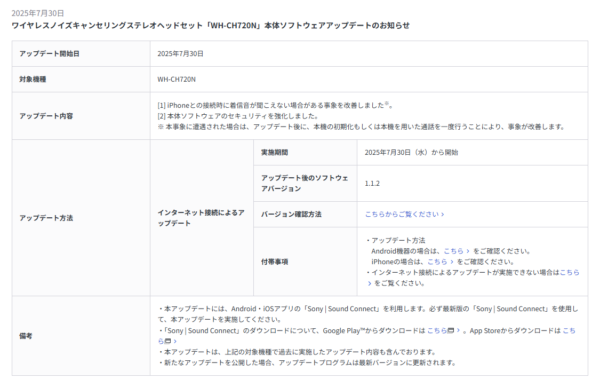Click the external-window icon after Google Play link
The image size is (600, 387).
pyautogui.click(x=451, y=330)
